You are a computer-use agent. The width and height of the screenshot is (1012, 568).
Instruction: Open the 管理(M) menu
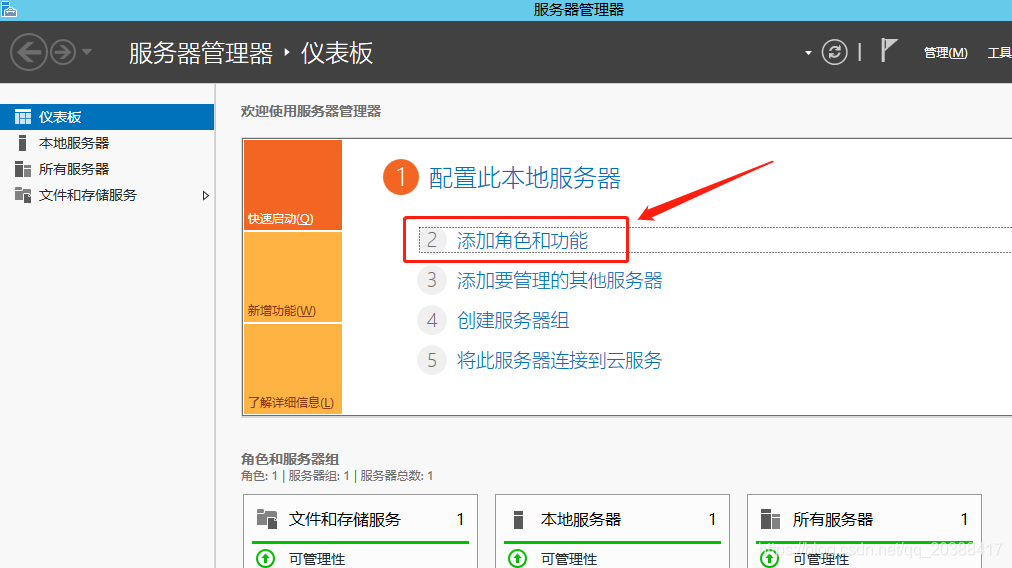point(946,53)
